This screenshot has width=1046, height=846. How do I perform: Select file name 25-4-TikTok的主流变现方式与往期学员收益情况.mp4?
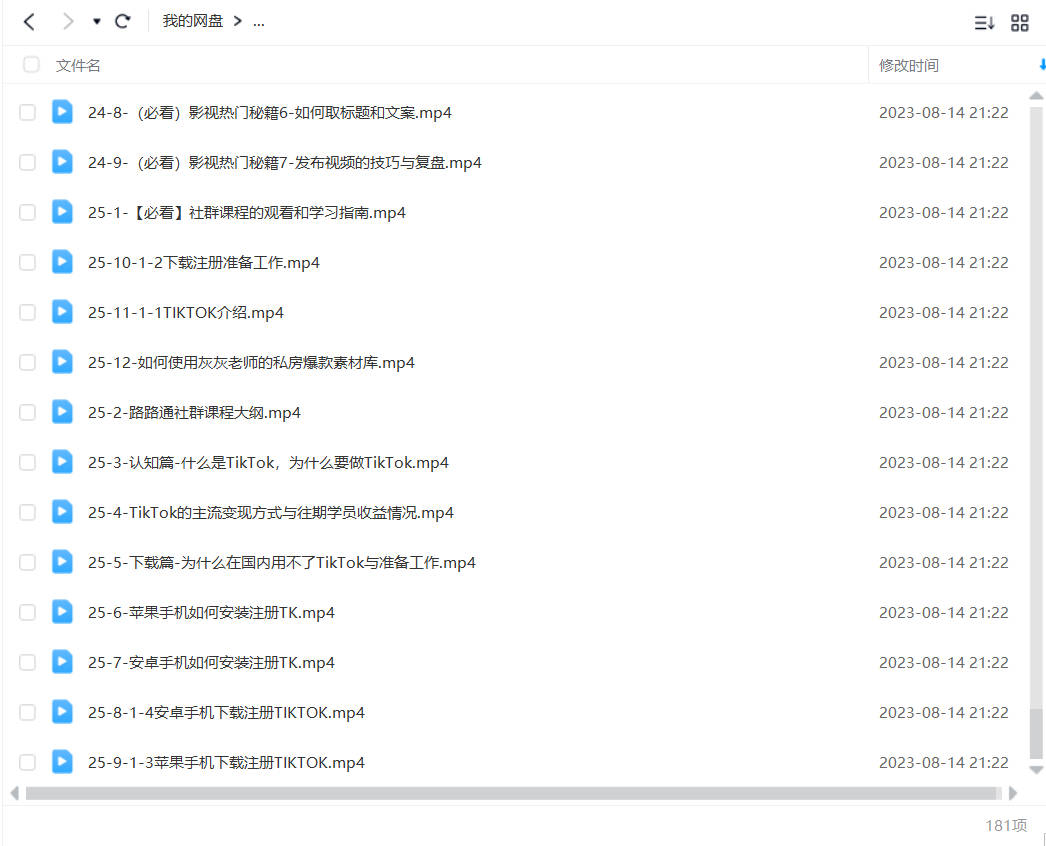click(270, 513)
